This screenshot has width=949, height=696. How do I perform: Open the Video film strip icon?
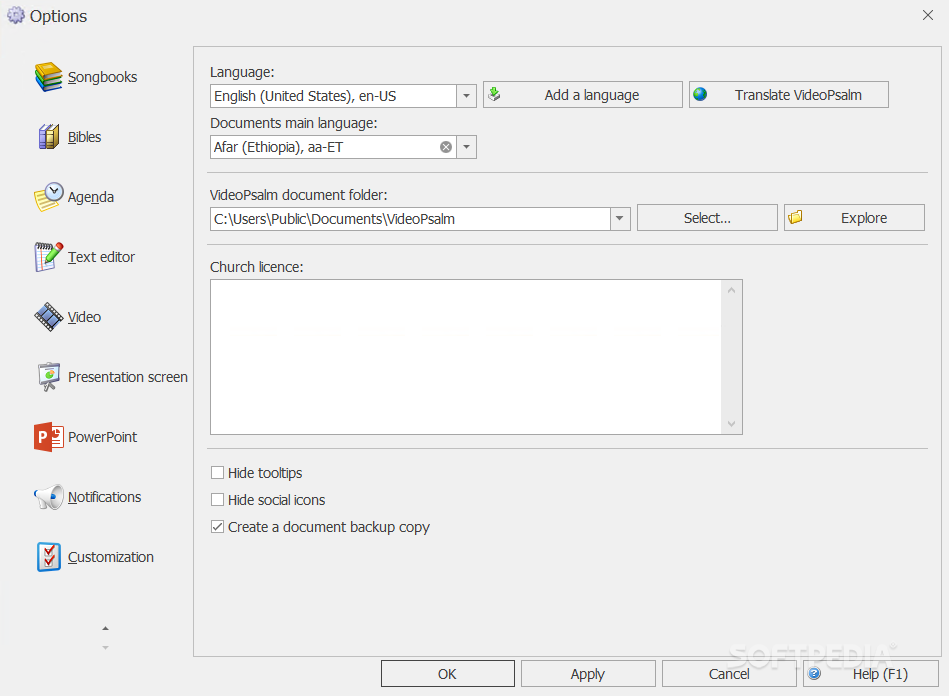point(48,317)
